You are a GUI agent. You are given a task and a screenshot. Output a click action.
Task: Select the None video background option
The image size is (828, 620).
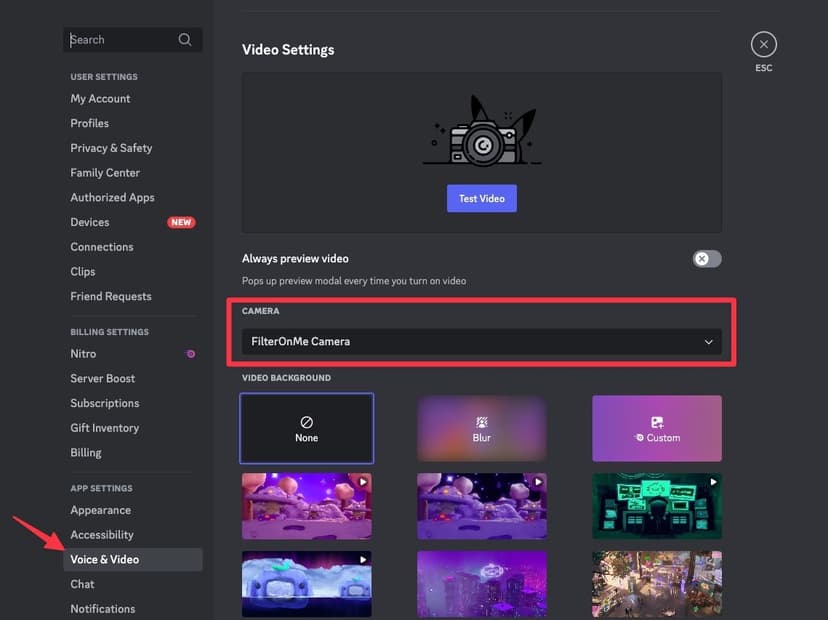click(x=306, y=426)
